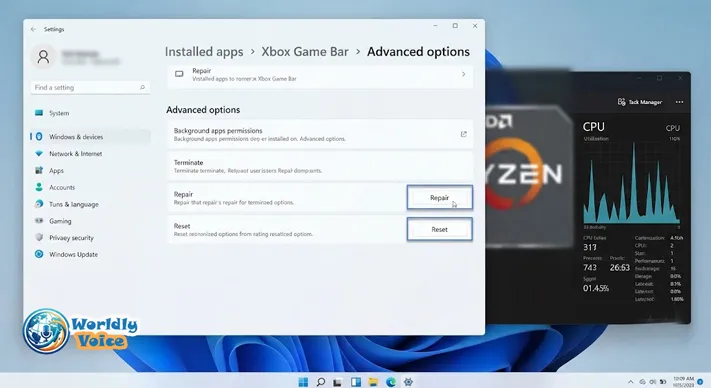
Task: Click the Repair button
Action: coord(439,198)
